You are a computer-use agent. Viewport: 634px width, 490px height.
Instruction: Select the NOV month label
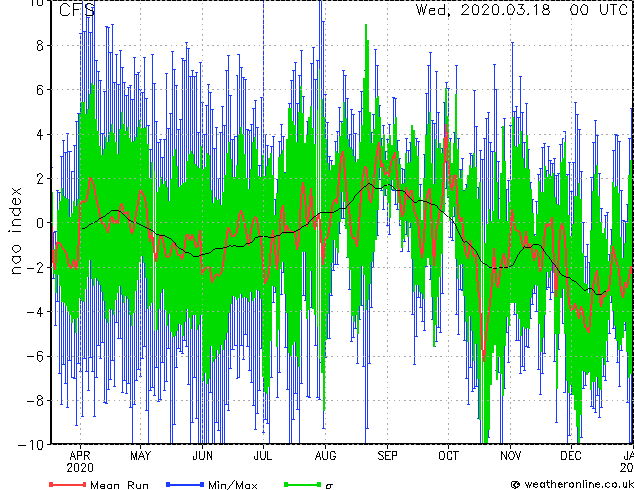pyautogui.click(x=510, y=456)
